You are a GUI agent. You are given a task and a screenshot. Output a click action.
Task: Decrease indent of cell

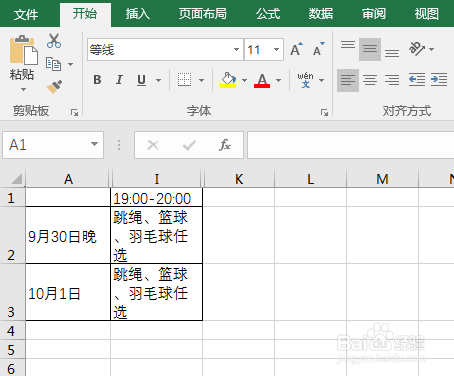click(417, 80)
